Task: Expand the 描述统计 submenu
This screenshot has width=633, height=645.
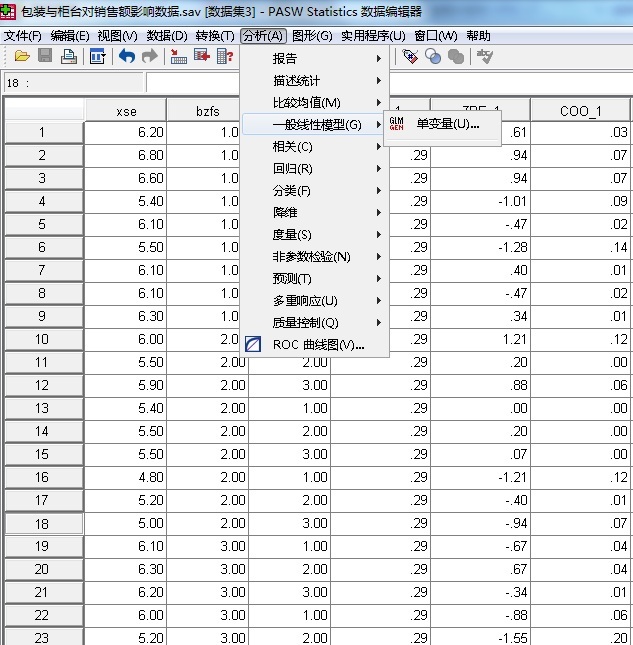Action: [x=314, y=80]
